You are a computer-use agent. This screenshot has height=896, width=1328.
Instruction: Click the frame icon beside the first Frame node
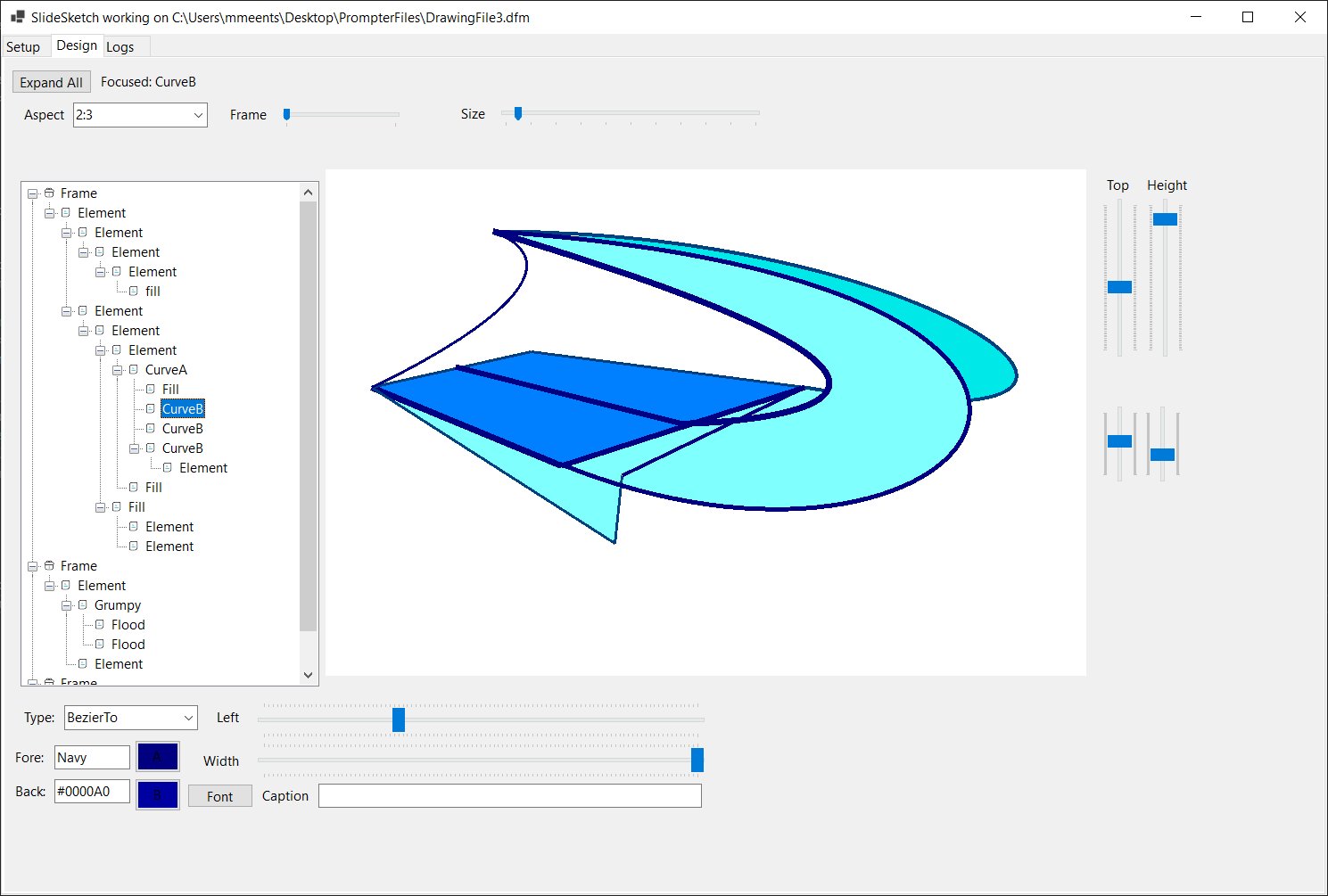(49, 193)
